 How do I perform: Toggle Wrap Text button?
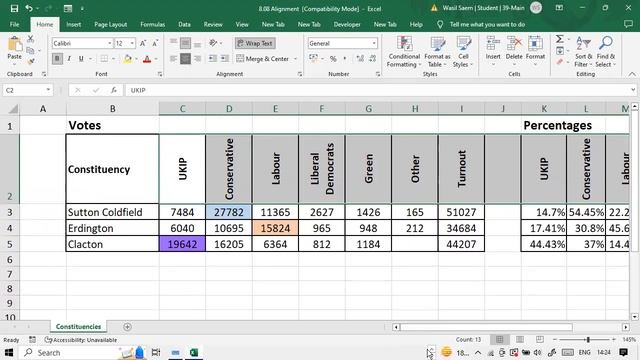point(256,43)
